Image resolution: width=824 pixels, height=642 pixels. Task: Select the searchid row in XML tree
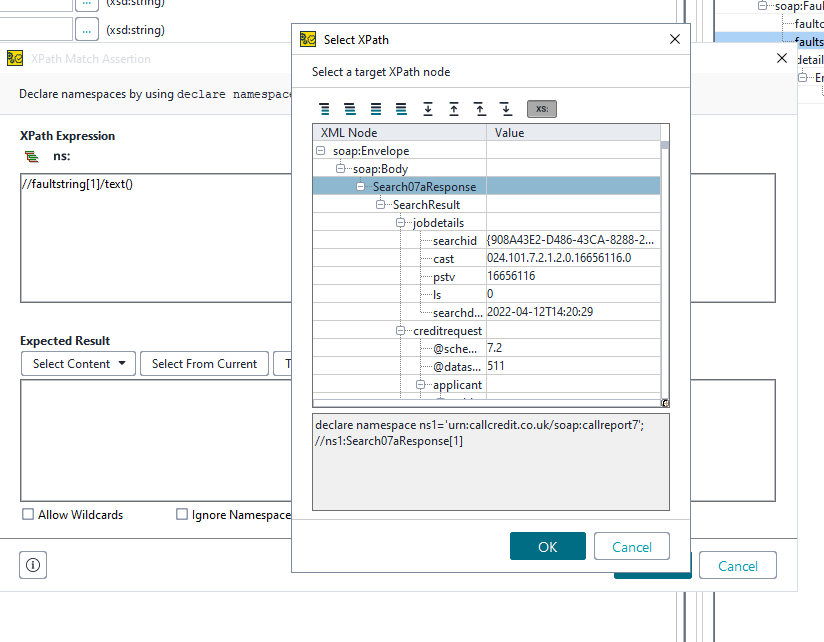pos(454,241)
